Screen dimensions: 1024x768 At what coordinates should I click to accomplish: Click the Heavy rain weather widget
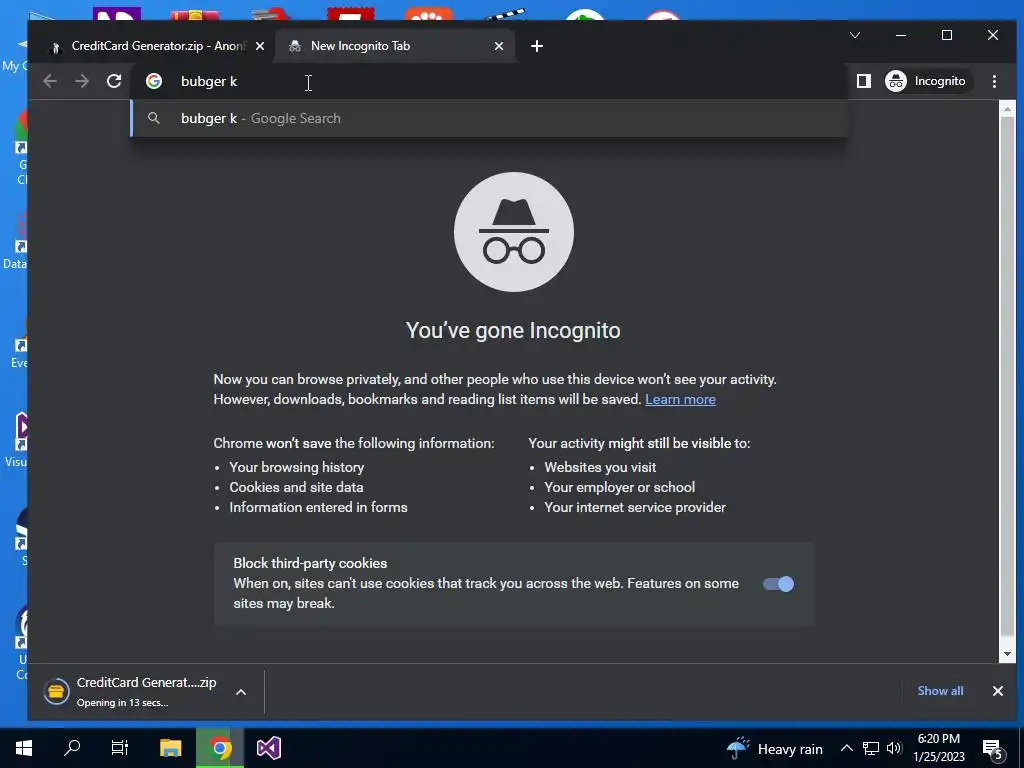click(775, 748)
